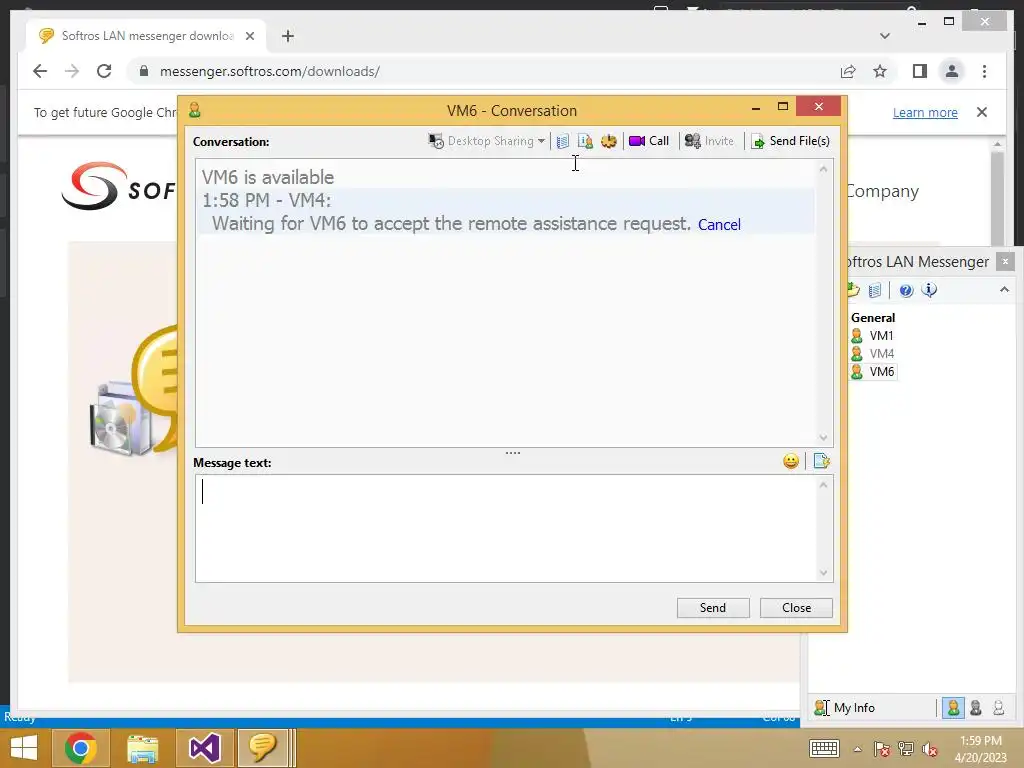Open Chrome tab search chevron
1024x768 pixels.
tap(885, 36)
